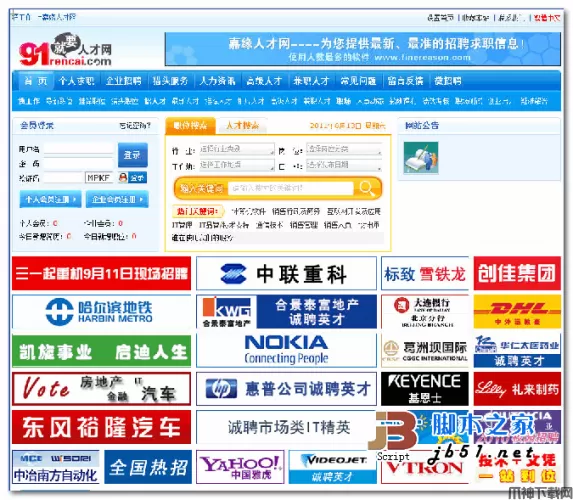The height and width of the screenshot is (500, 573).
Task: Expand the 日期 publish date dropdown
Action: pos(344,165)
